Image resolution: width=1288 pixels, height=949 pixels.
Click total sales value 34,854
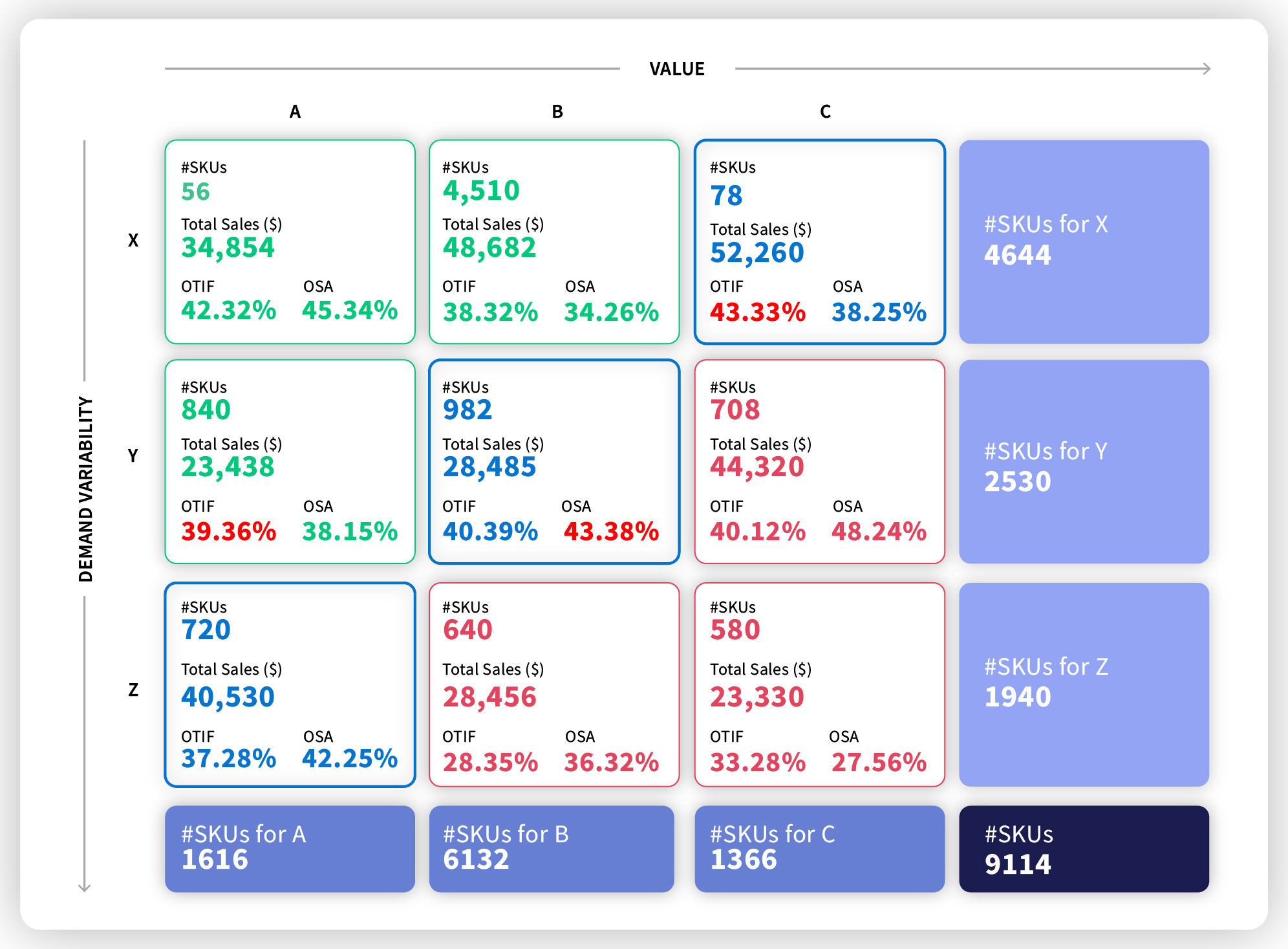click(228, 248)
